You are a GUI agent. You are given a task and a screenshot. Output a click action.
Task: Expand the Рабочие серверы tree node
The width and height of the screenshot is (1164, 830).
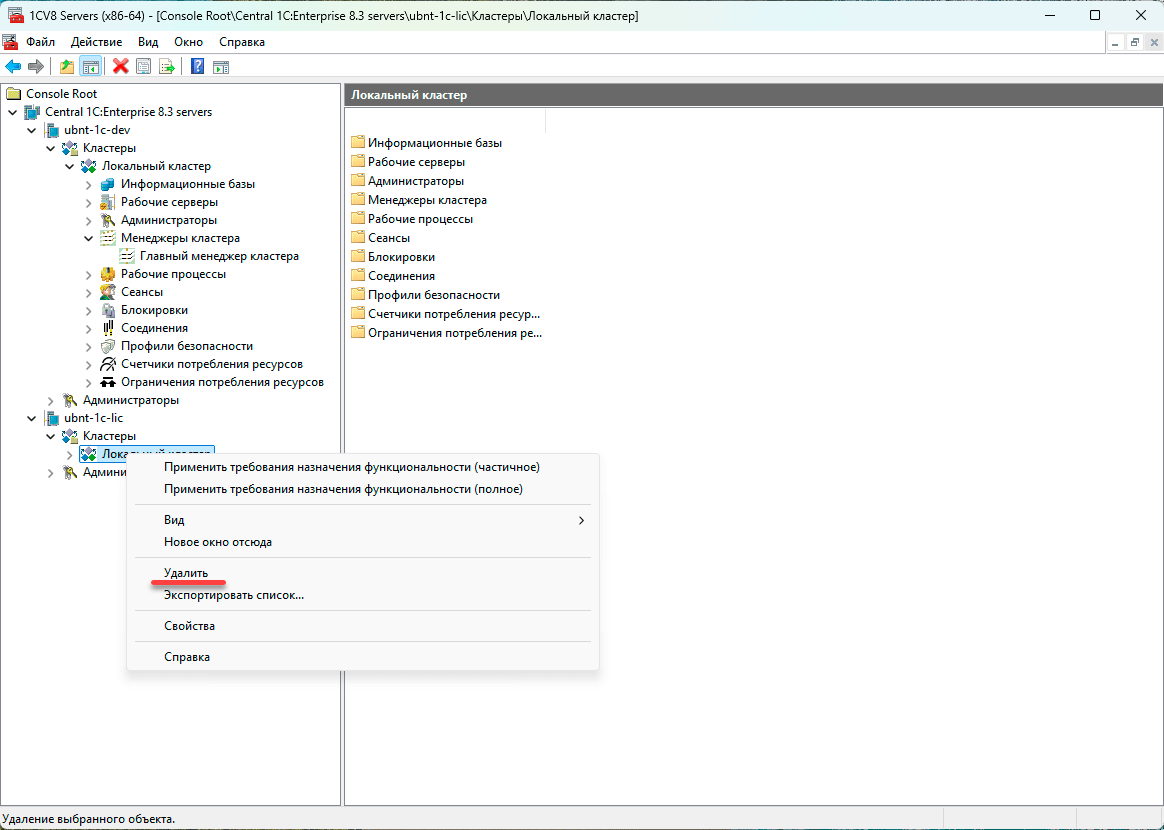[x=89, y=202]
